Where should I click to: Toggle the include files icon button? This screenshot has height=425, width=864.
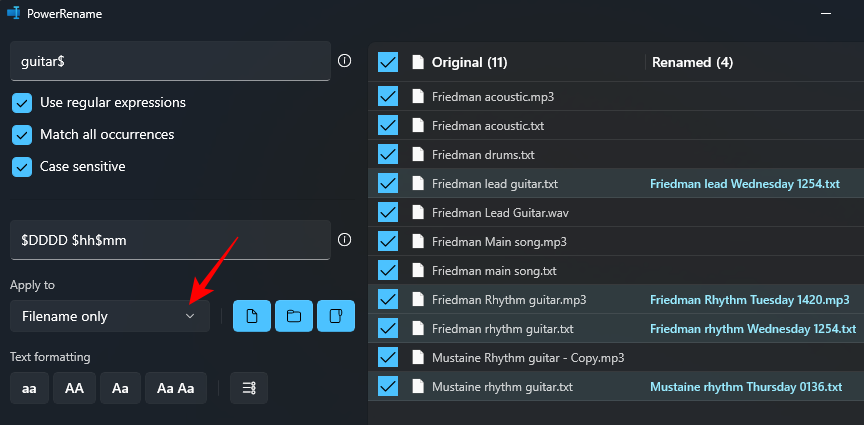(252, 316)
